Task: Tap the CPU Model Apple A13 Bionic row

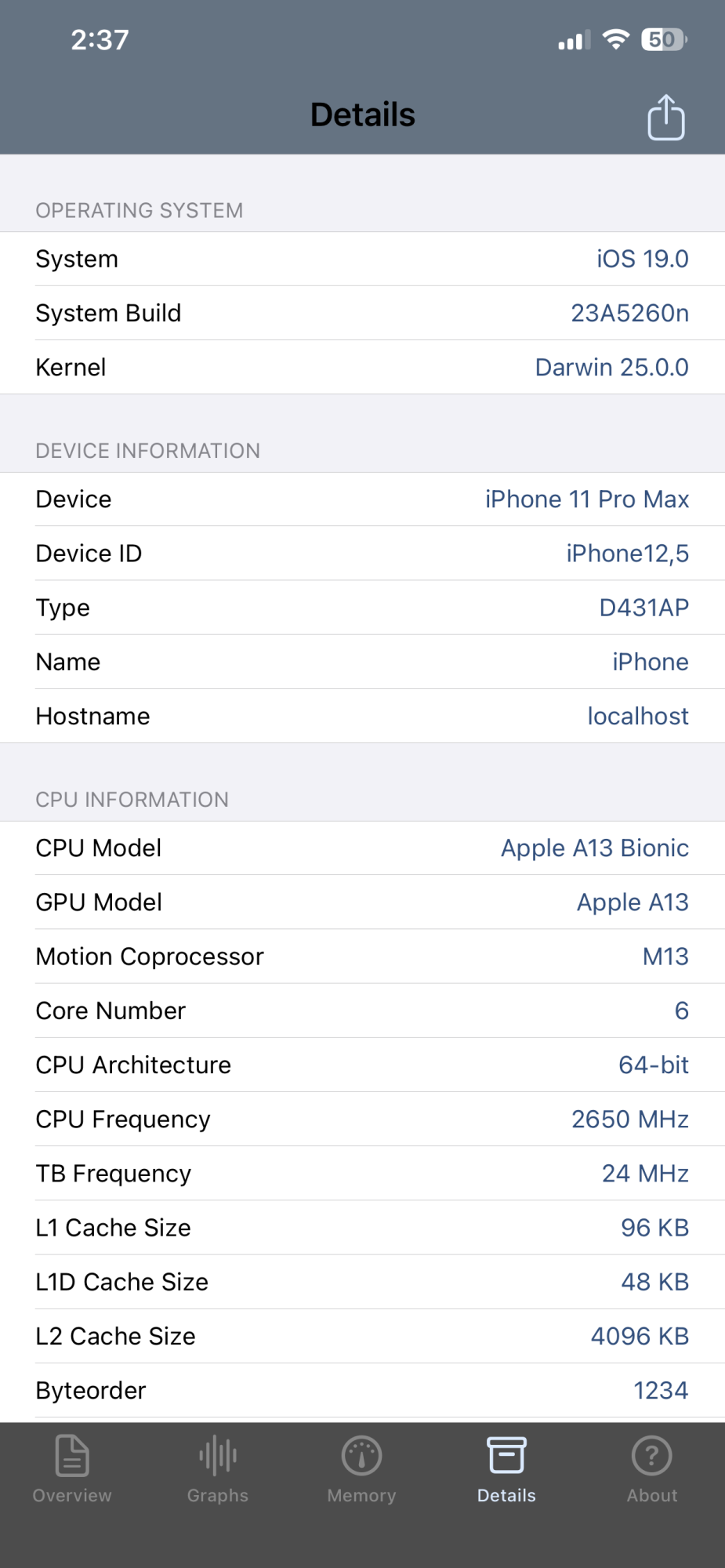Action: (x=362, y=848)
